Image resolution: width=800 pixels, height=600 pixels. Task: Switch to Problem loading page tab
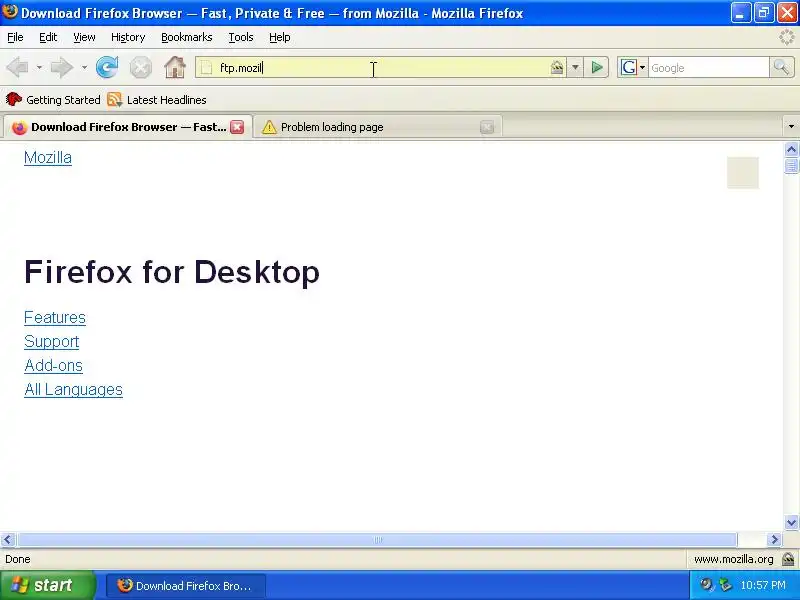pyautogui.click(x=378, y=127)
